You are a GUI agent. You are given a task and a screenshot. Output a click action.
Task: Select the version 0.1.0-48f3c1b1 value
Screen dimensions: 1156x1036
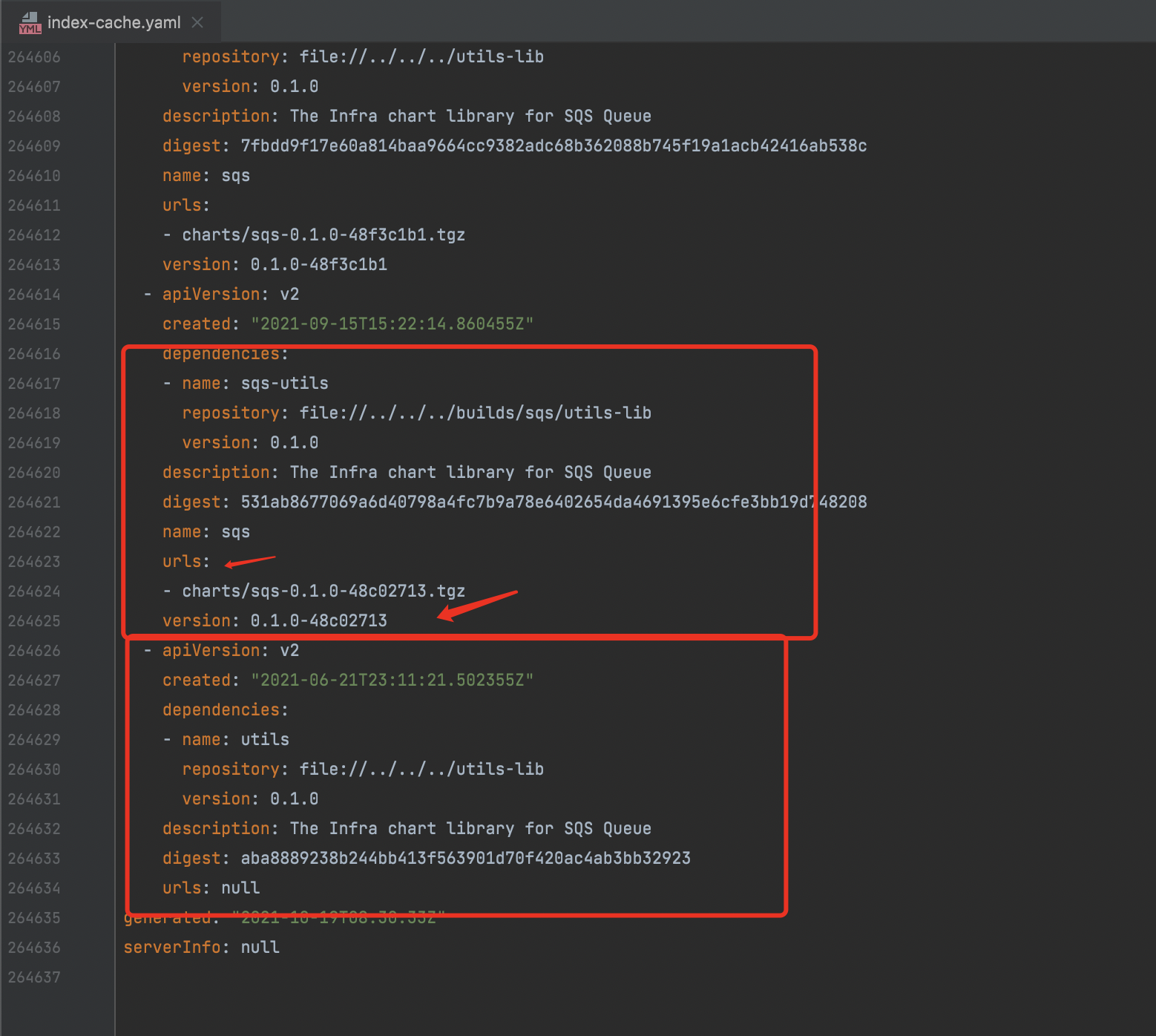tap(318, 264)
